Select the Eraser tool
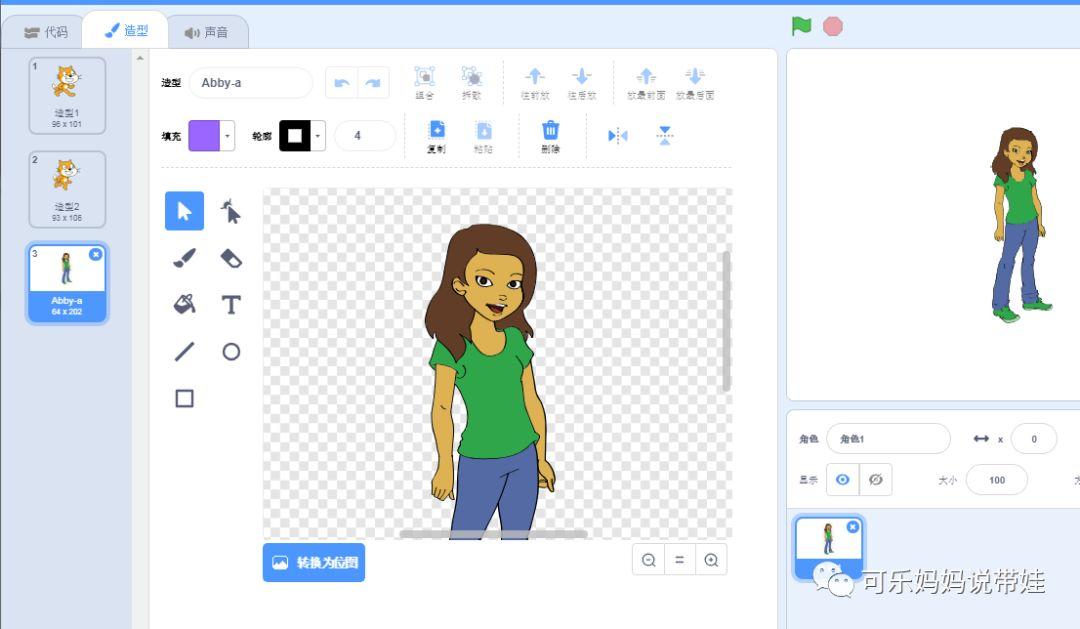The height and width of the screenshot is (629, 1080). pos(231,258)
